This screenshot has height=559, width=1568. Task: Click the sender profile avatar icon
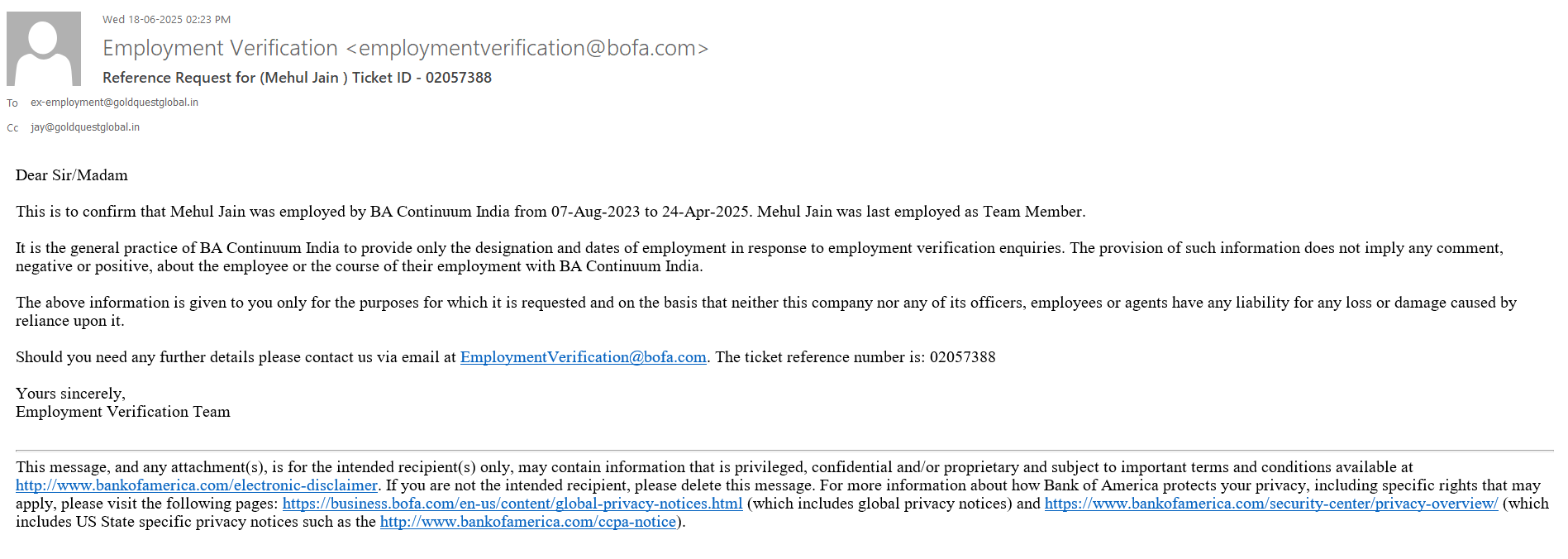[x=44, y=49]
